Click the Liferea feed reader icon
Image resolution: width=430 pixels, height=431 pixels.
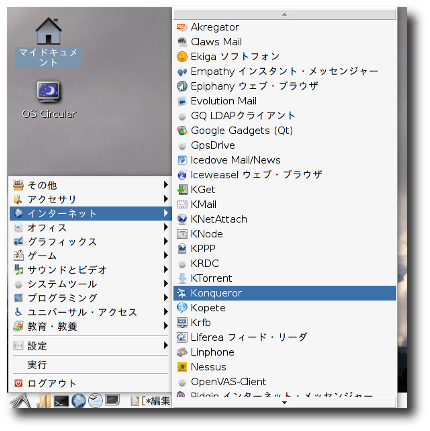coord(182,337)
